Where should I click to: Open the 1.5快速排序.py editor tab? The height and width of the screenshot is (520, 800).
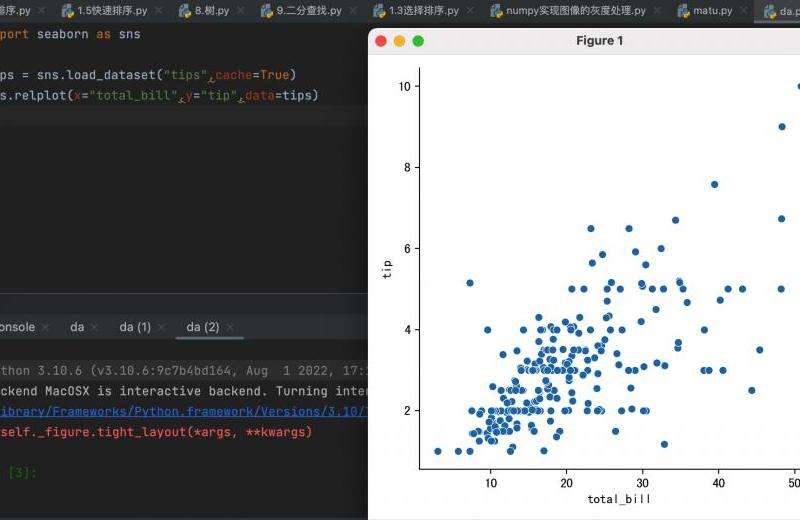coord(111,11)
